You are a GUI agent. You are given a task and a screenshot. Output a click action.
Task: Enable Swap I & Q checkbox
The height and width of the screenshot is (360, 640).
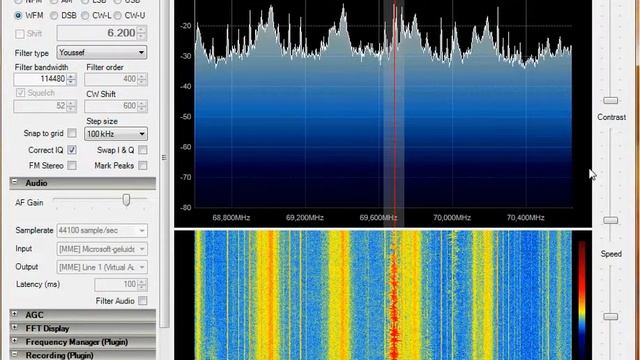coord(142,150)
